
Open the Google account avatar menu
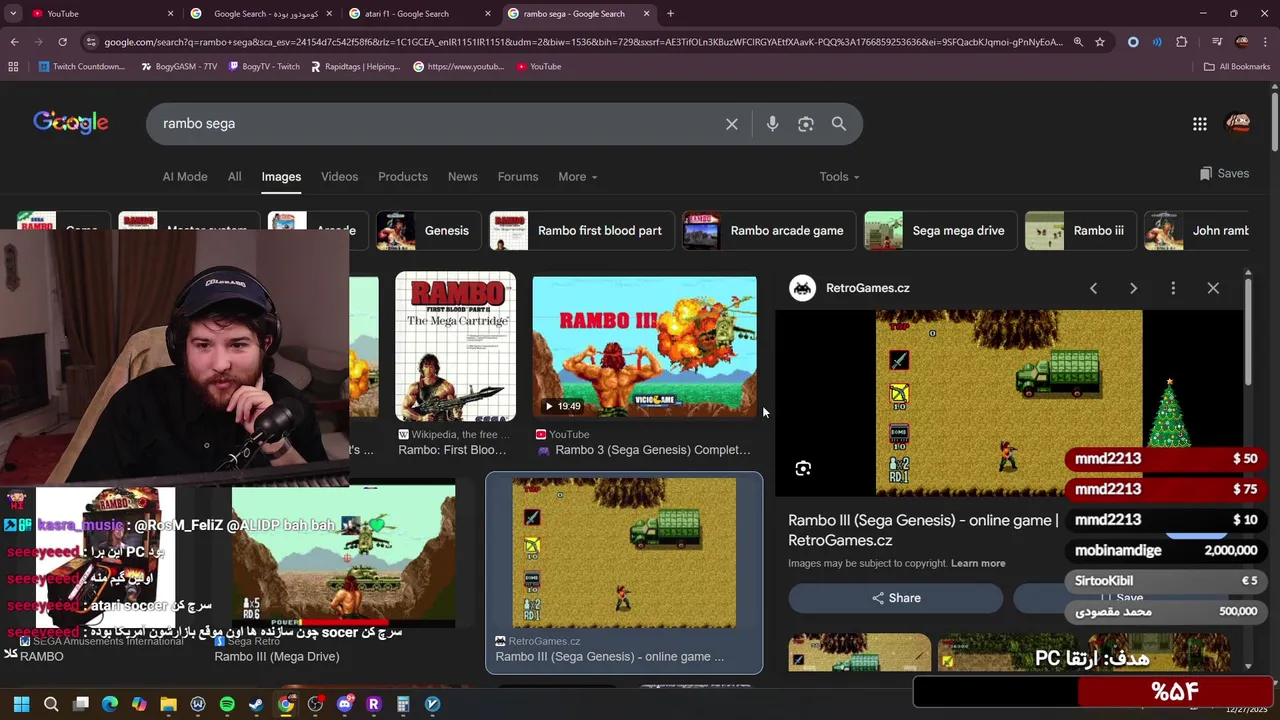[1238, 124]
